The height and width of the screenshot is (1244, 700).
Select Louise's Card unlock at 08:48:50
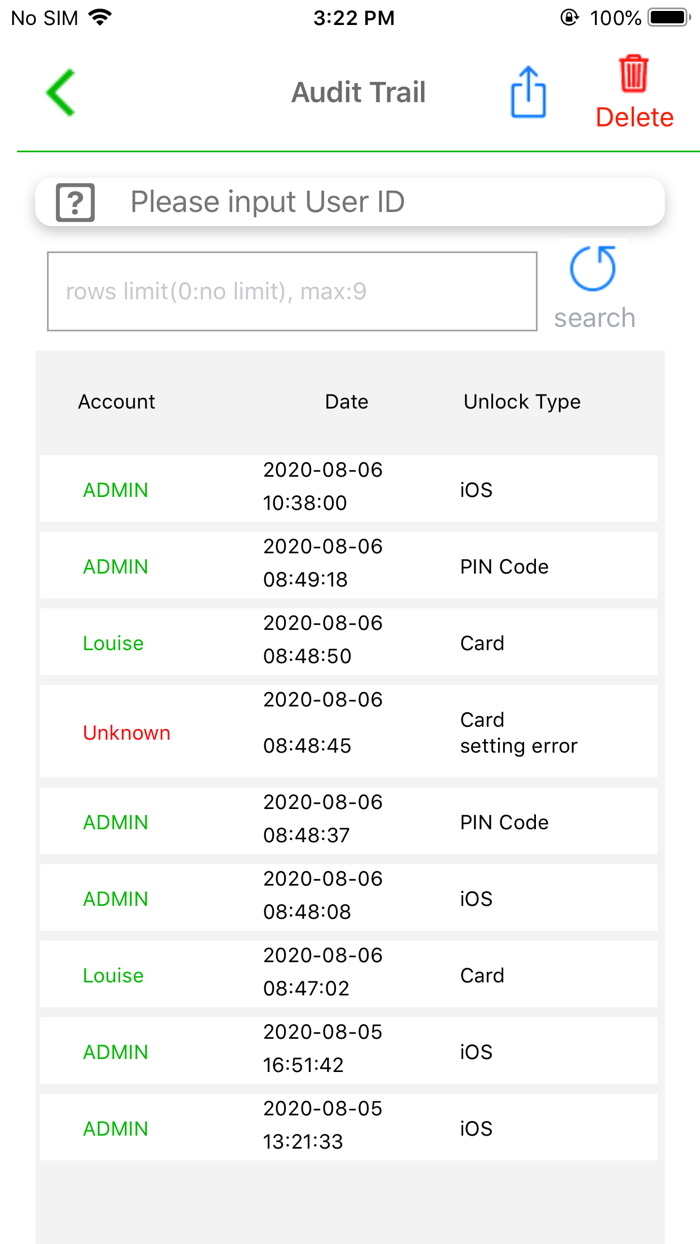click(x=350, y=642)
